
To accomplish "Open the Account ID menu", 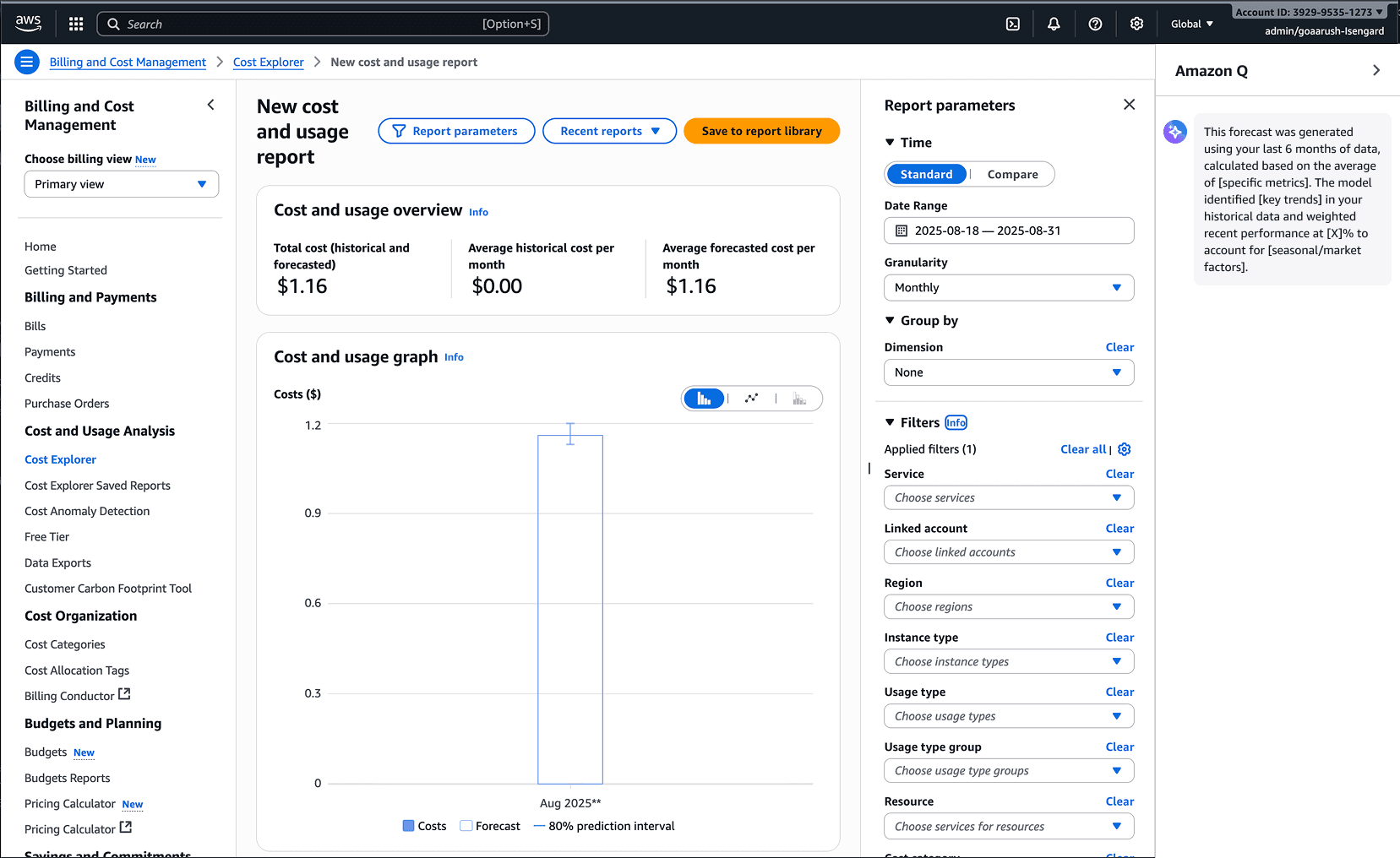I will click(1309, 13).
